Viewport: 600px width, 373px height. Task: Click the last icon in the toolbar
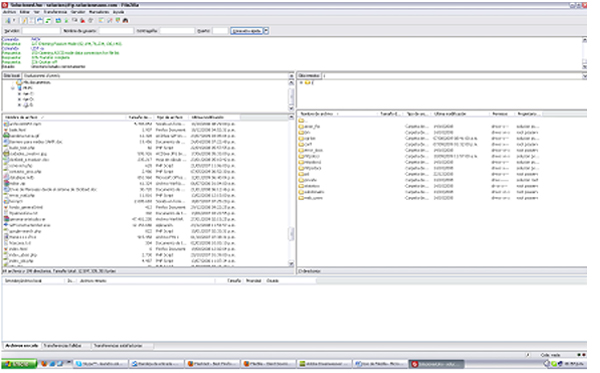[125, 20]
